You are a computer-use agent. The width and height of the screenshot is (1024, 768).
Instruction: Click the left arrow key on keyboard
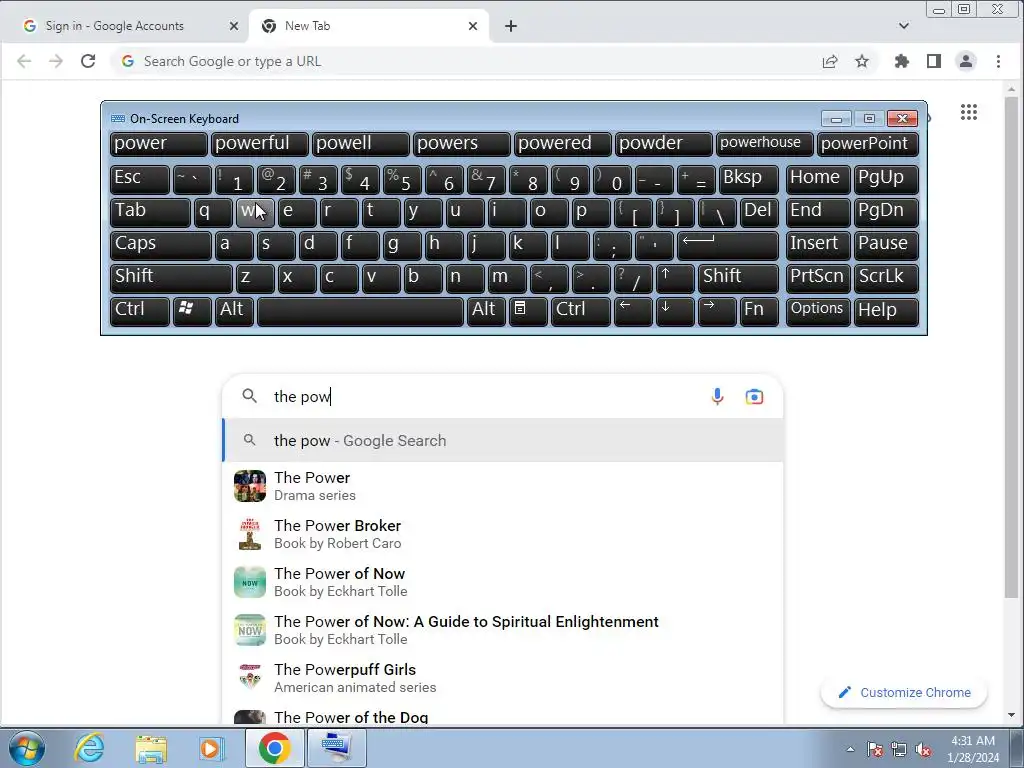[633, 311]
